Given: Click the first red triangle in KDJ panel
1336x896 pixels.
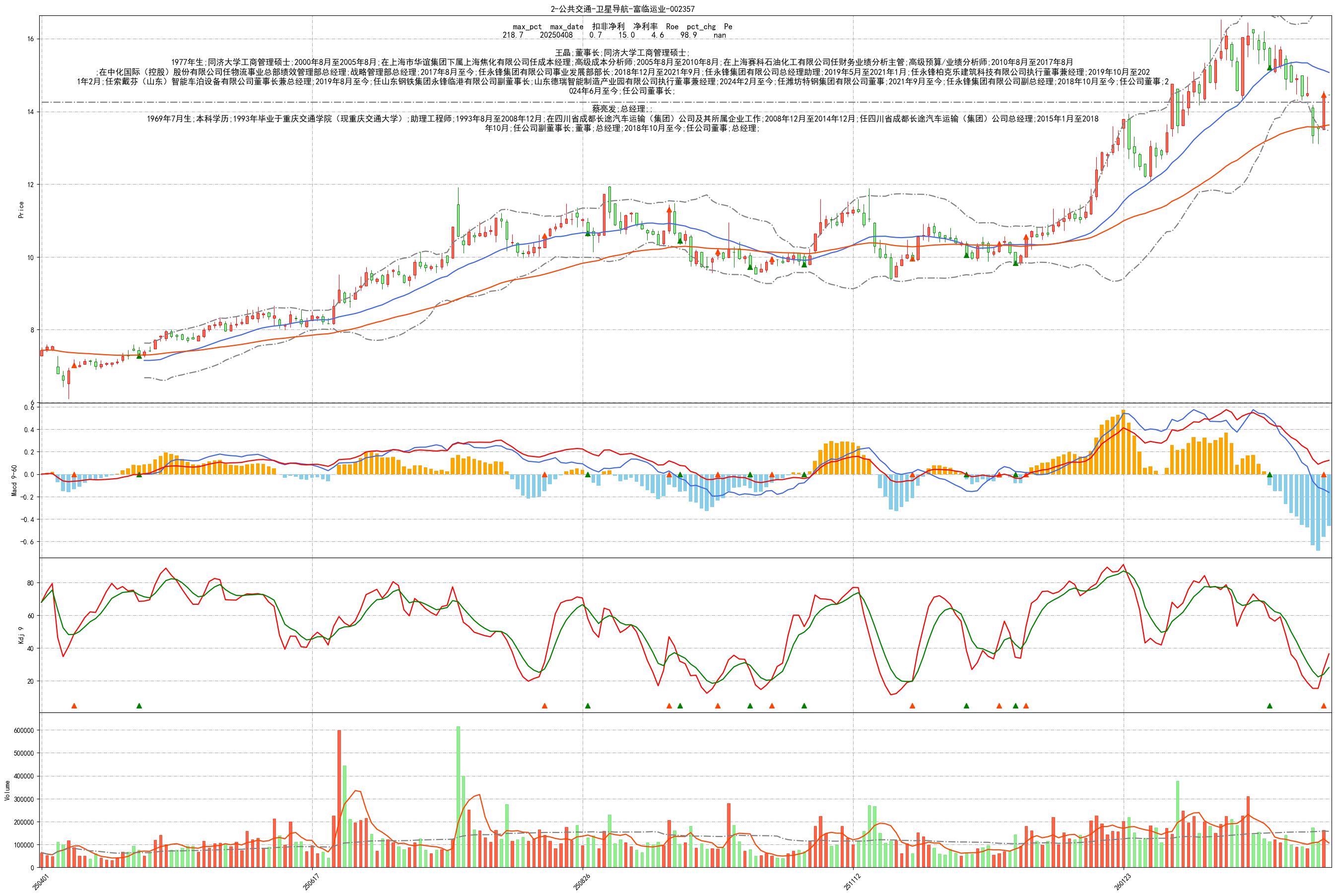Looking at the screenshot, I should [x=74, y=705].
